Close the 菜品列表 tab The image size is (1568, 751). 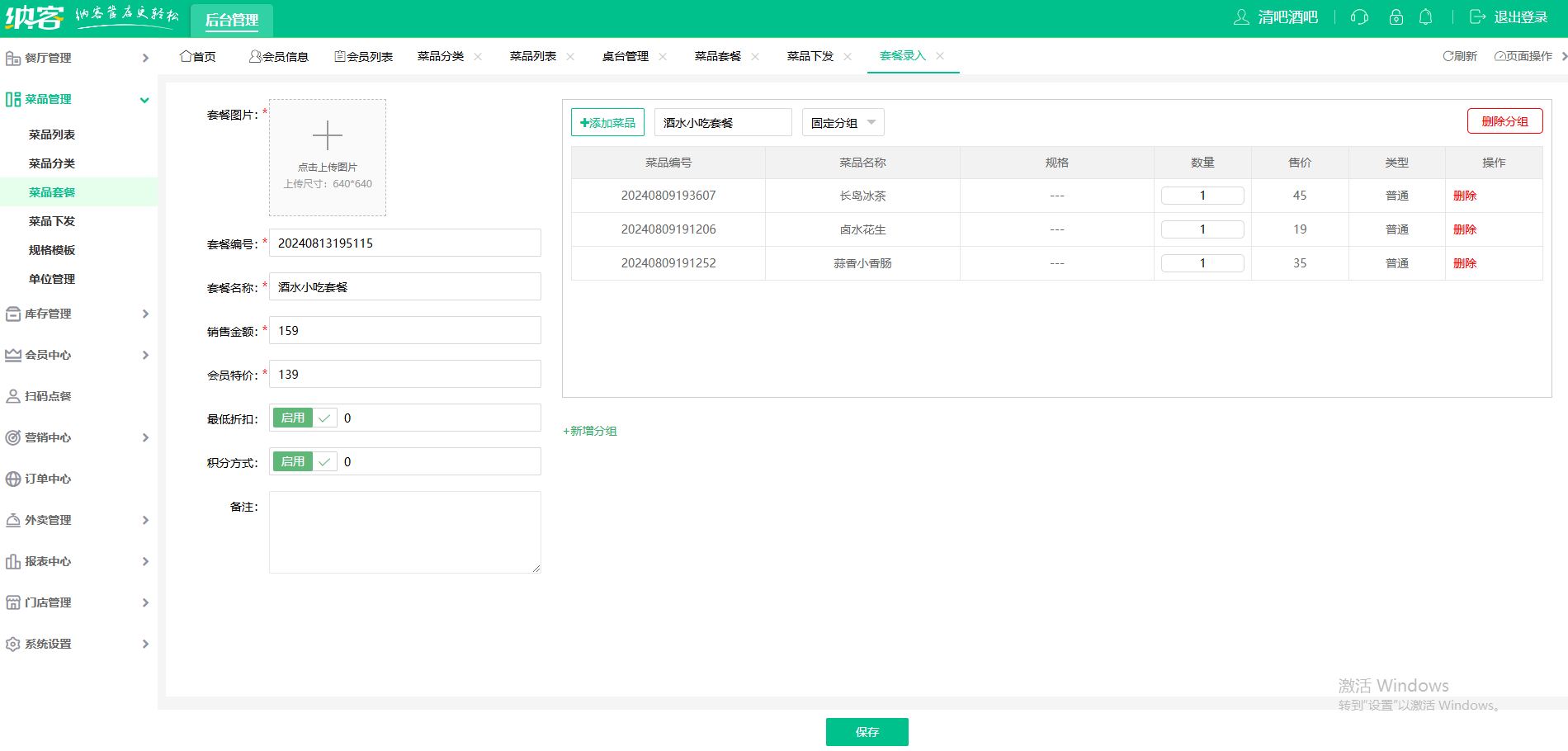click(570, 56)
